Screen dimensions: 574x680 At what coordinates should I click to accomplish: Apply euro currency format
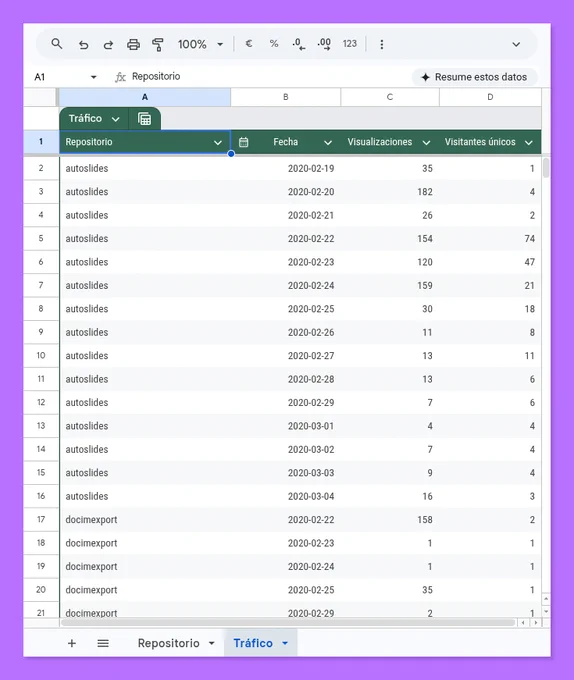click(x=249, y=43)
